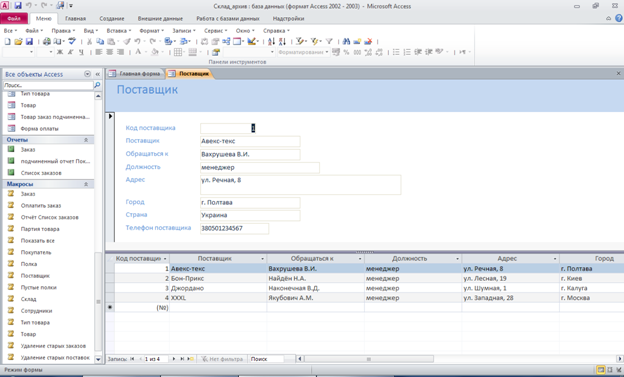Screen dimensions: 624x377
Task: Open the Список заказов report
Action: pos(41,173)
